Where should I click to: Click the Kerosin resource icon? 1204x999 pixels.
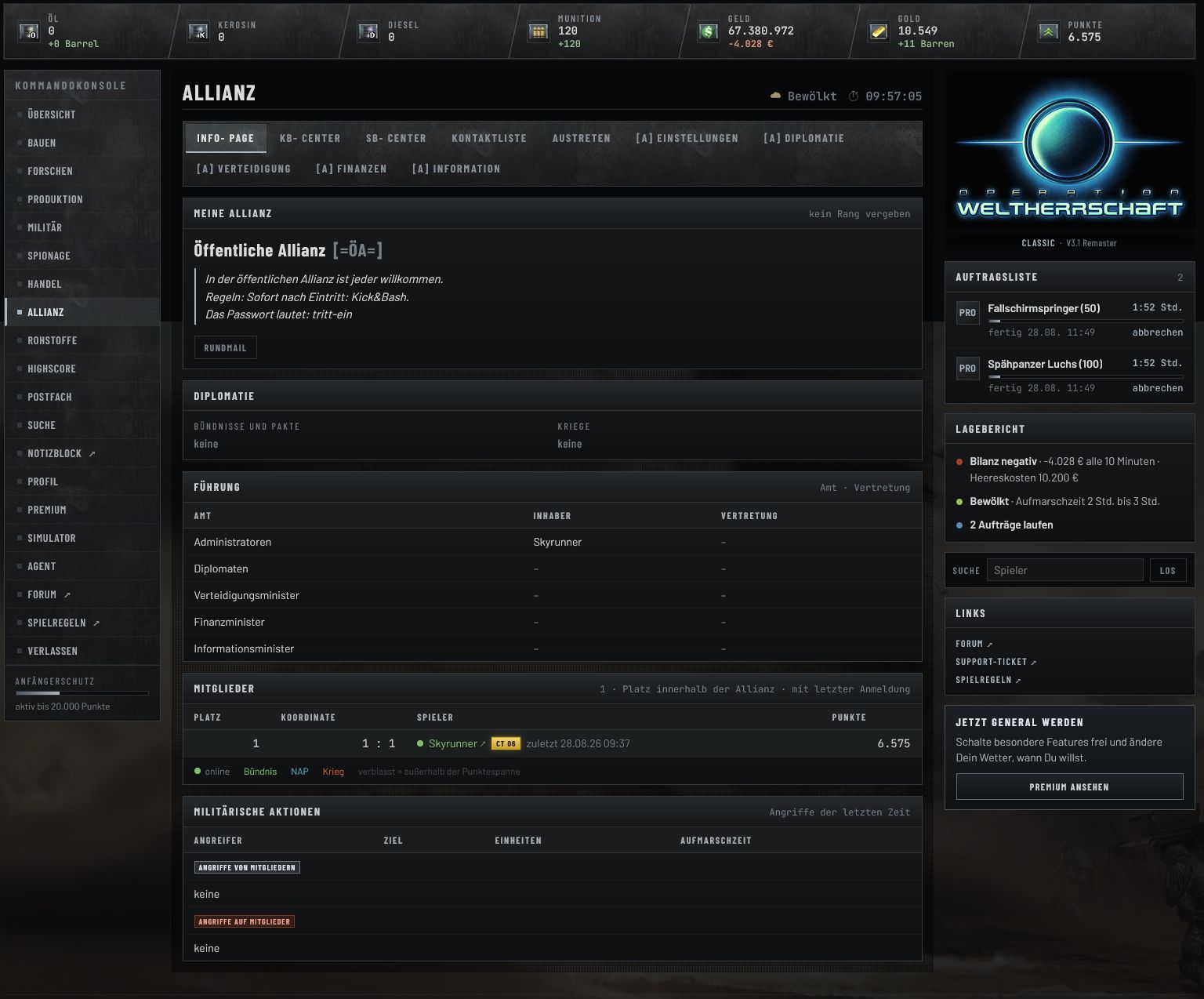click(x=198, y=31)
